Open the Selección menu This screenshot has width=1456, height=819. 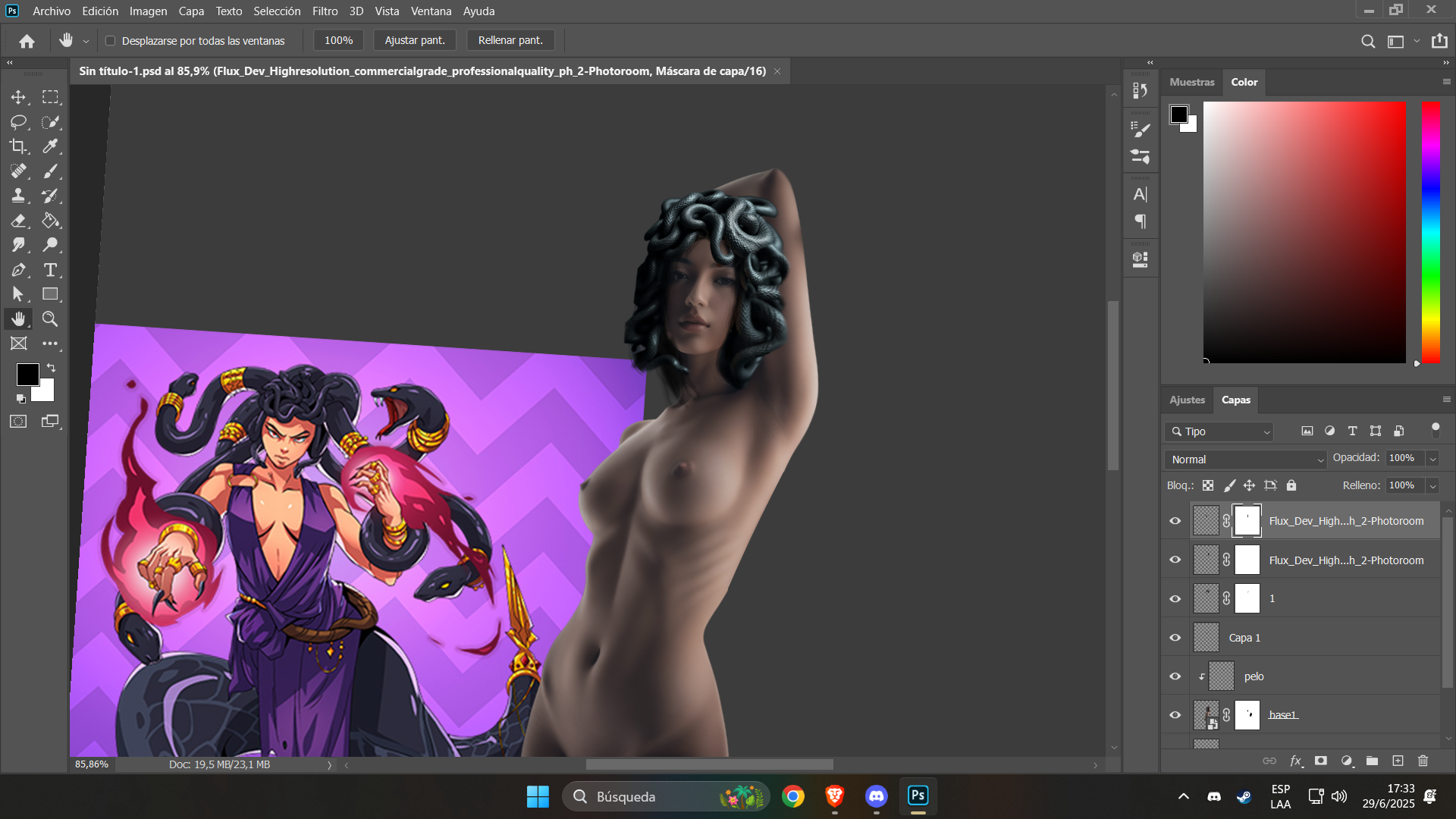click(x=277, y=11)
